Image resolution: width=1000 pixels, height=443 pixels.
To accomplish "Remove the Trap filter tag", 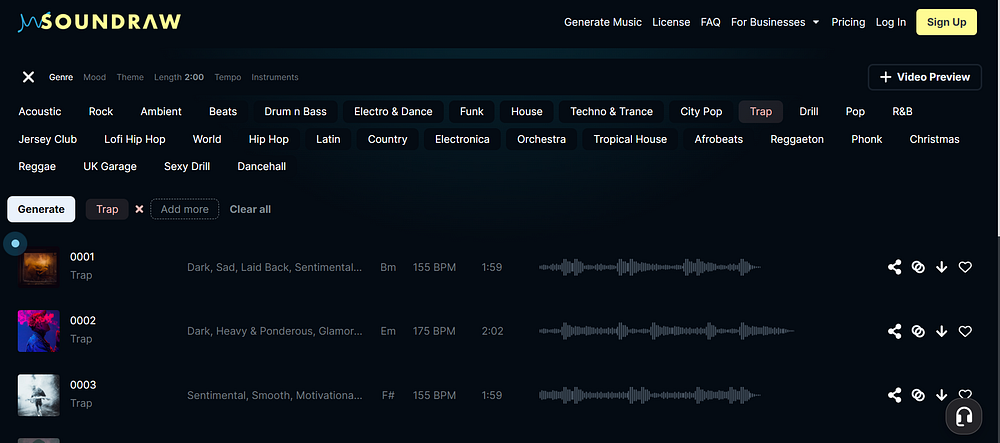I will coord(139,209).
